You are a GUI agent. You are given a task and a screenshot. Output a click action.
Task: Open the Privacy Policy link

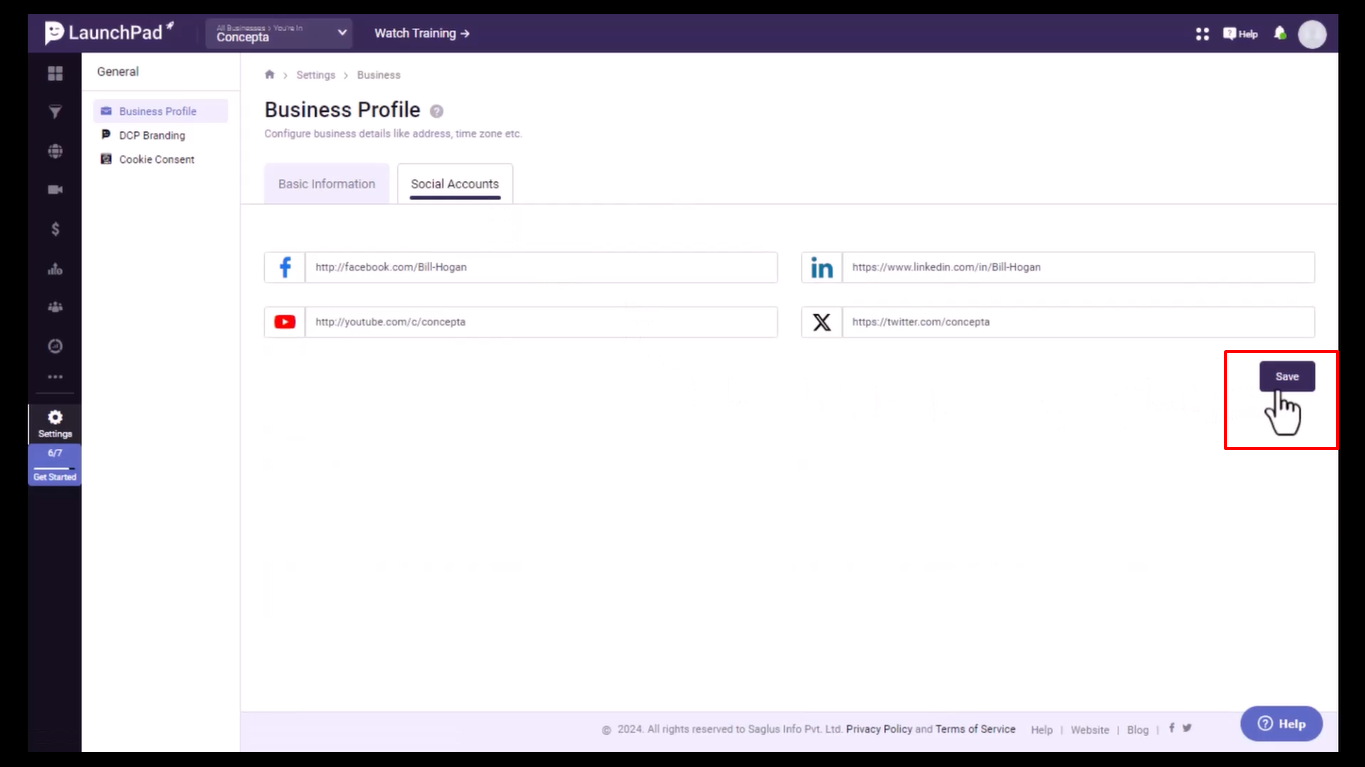click(879, 729)
